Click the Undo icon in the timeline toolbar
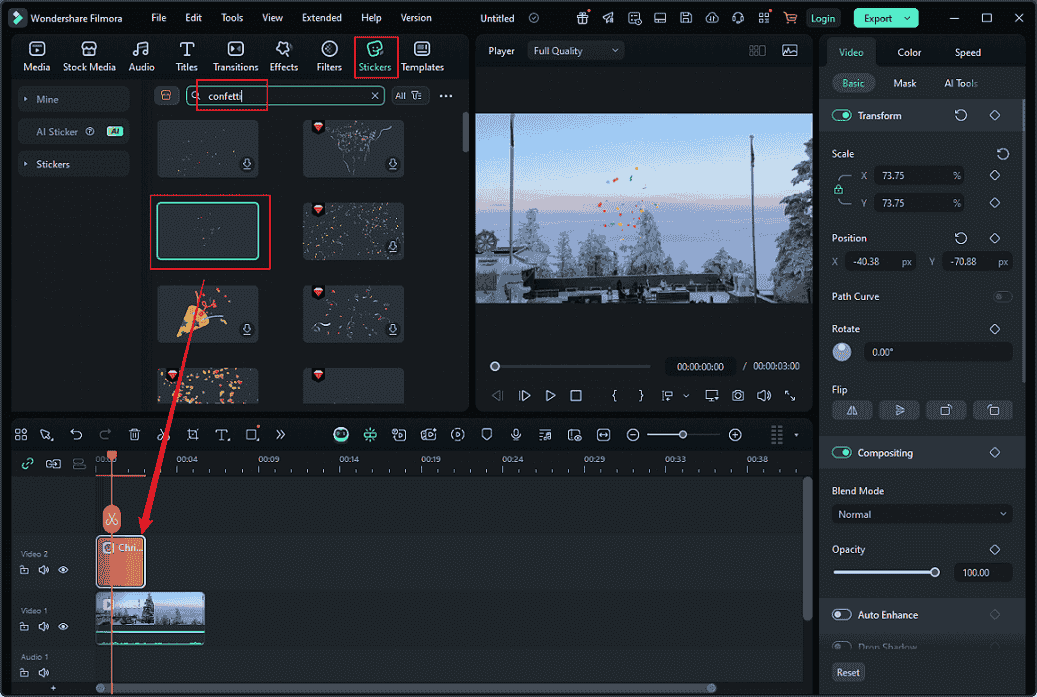The height and width of the screenshot is (697, 1037). [76, 434]
